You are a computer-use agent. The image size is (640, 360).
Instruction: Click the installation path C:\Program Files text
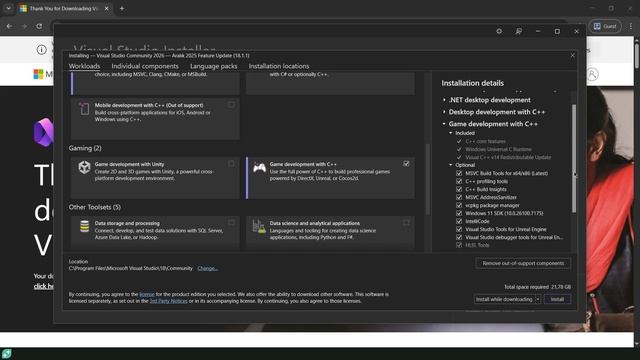[x=131, y=268]
